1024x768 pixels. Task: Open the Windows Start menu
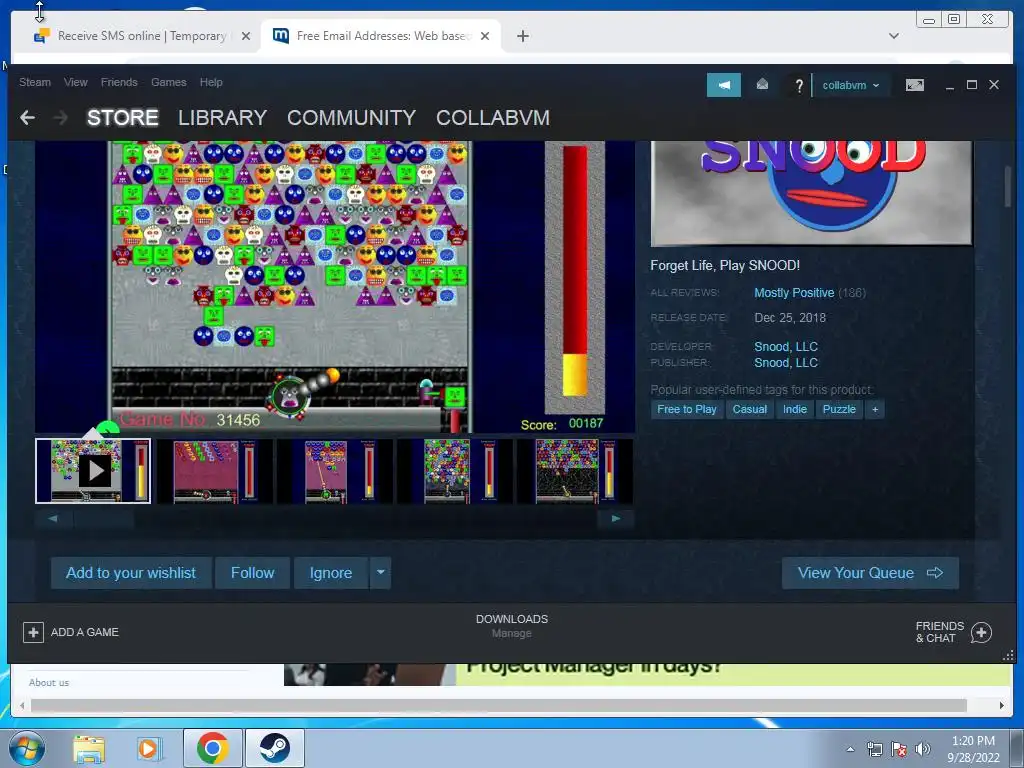[x=26, y=748]
